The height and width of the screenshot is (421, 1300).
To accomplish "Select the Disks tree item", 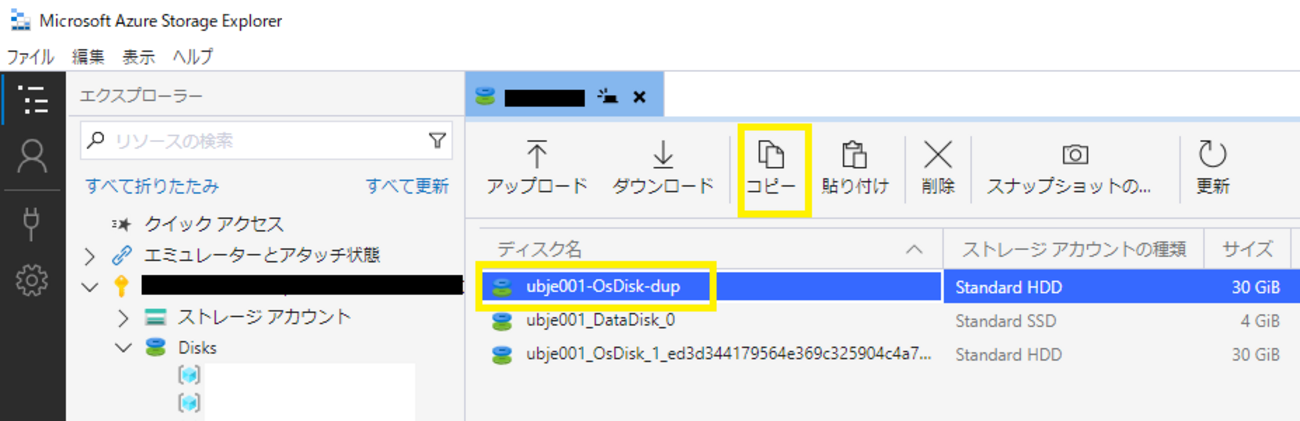I will click(x=197, y=348).
